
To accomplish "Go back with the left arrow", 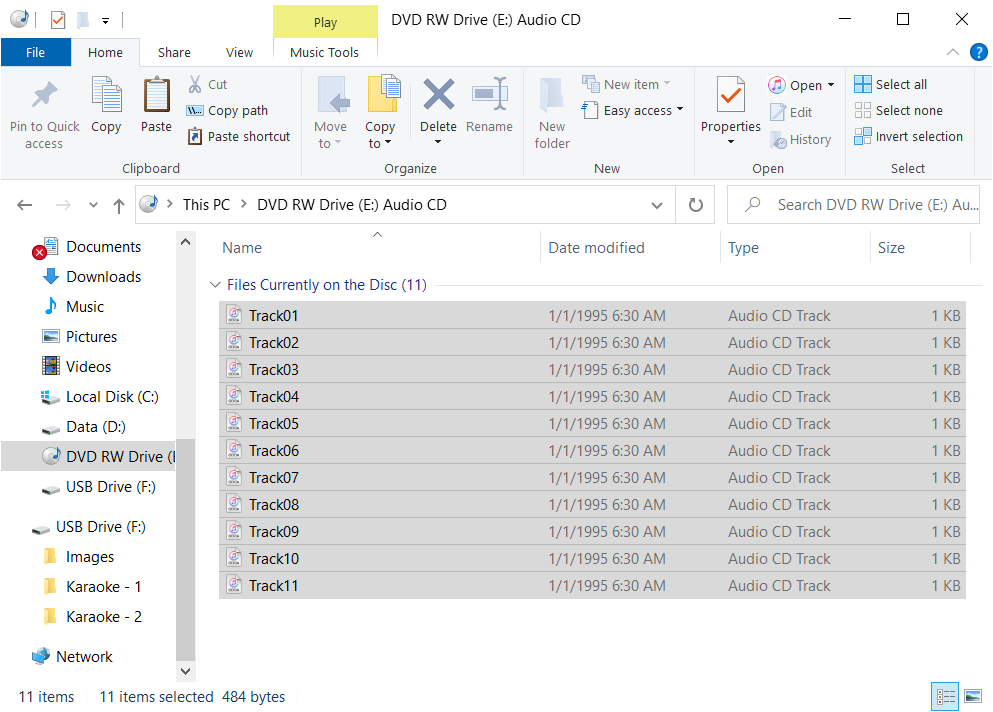I will click(x=25, y=205).
